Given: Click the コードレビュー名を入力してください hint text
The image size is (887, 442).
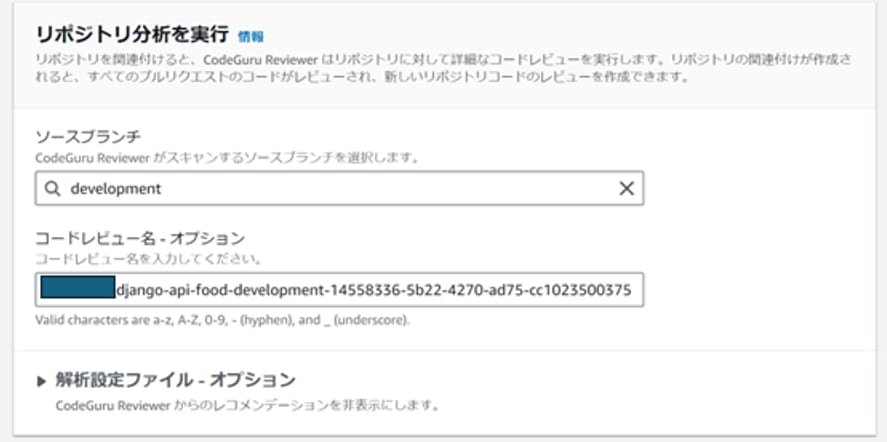Looking at the screenshot, I should coord(148,259).
